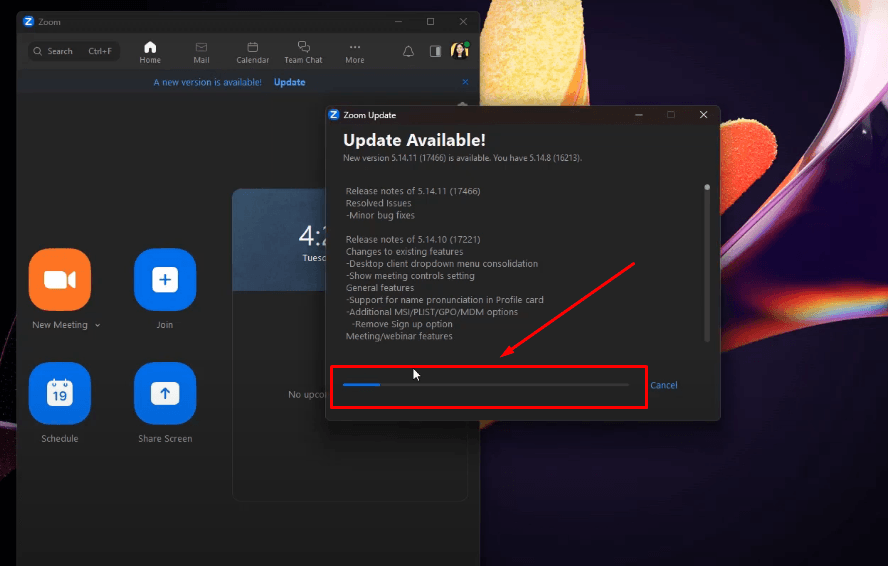Minimize the main Zoom window
This screenshot has width=888, height=566.
399,22
